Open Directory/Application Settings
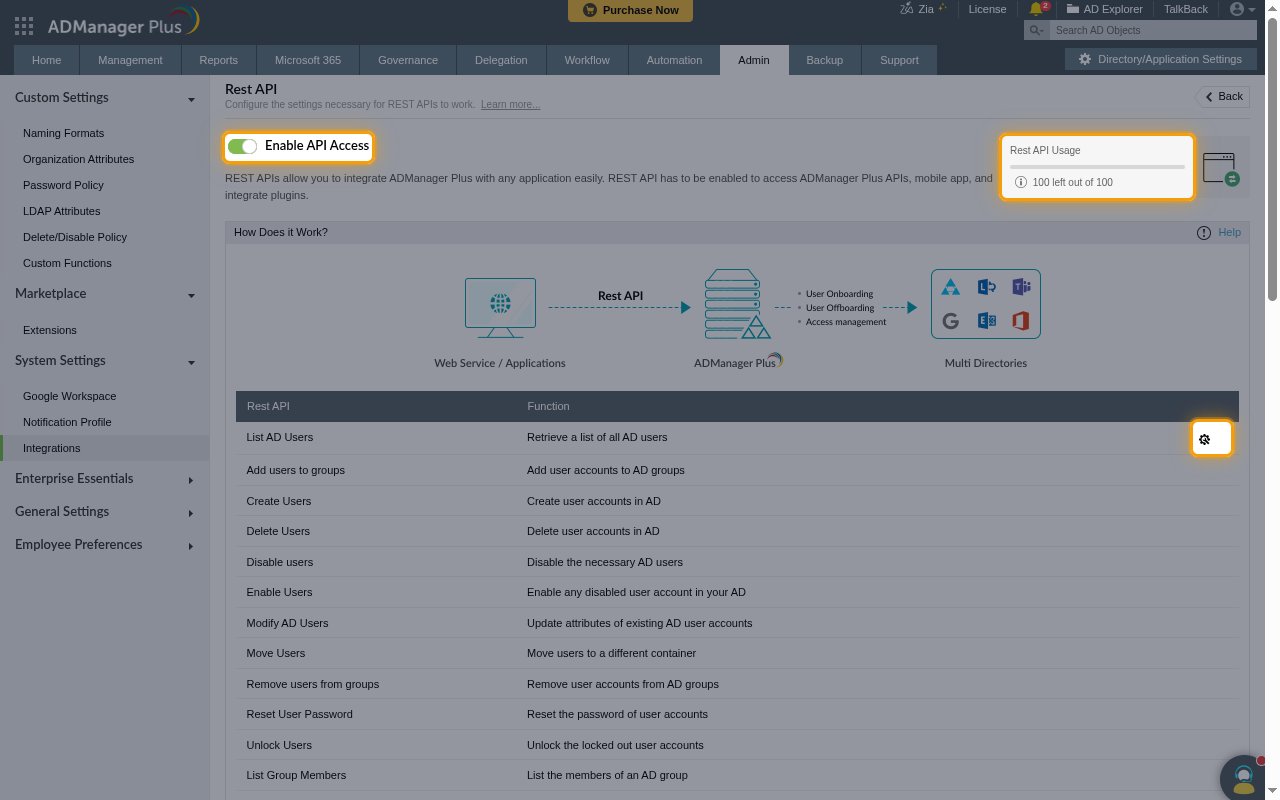 1160,59
